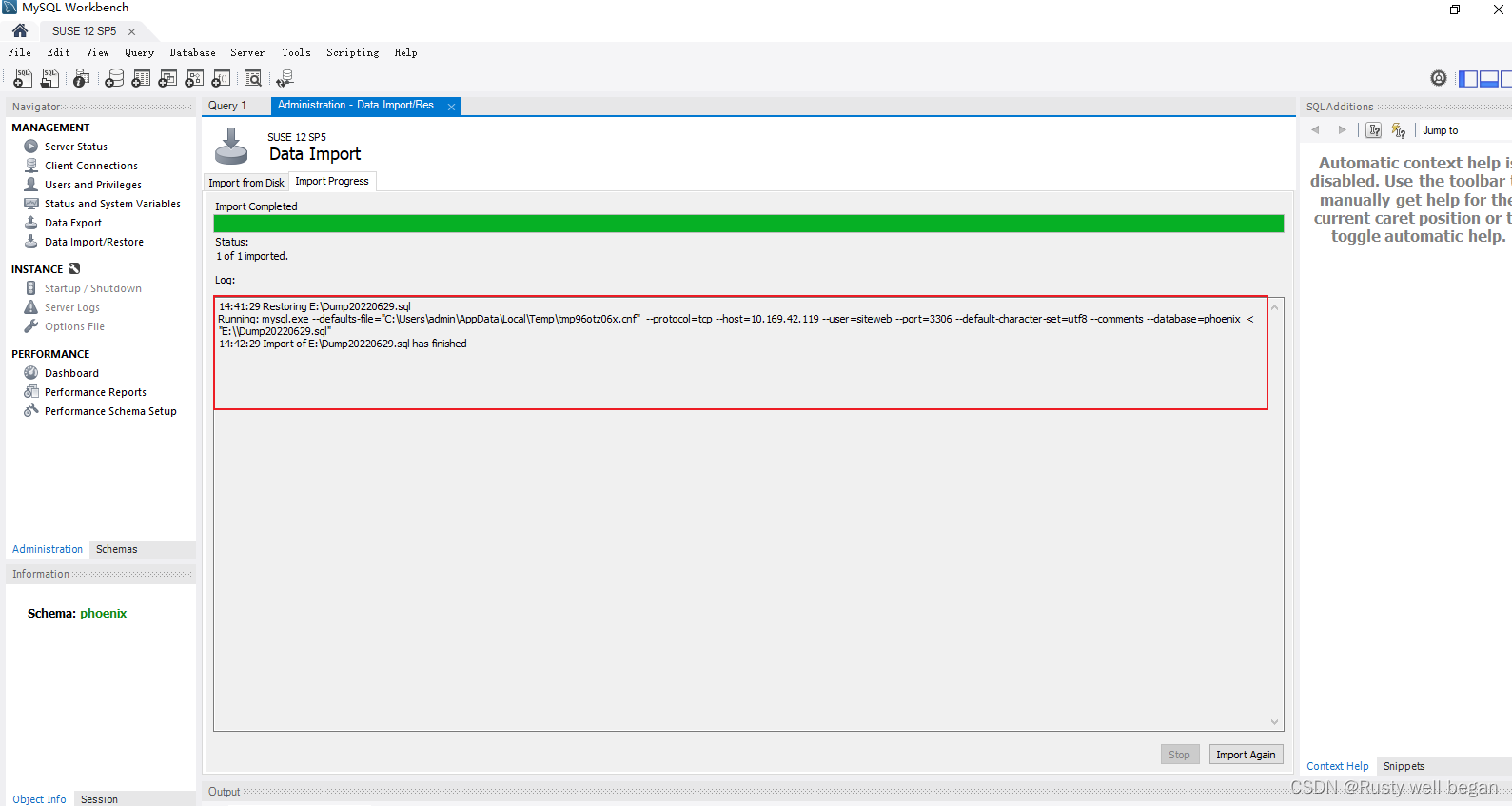Create a new table toolbar icon

141,78
